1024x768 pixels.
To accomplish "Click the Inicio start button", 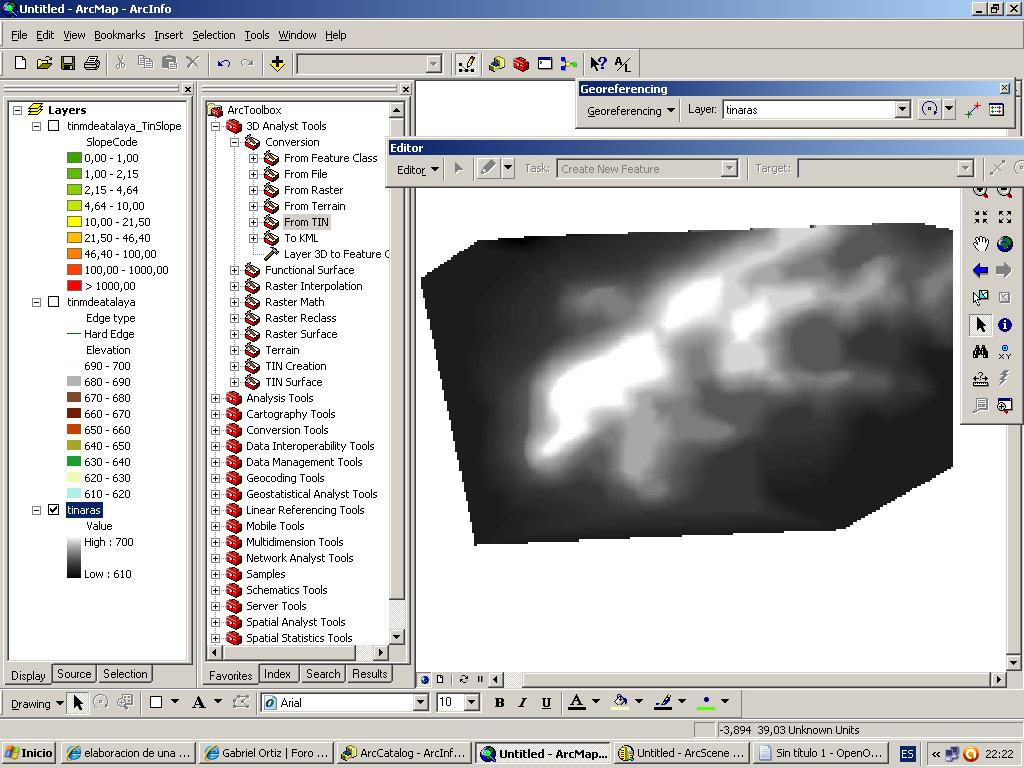I will tap(28, 753).
